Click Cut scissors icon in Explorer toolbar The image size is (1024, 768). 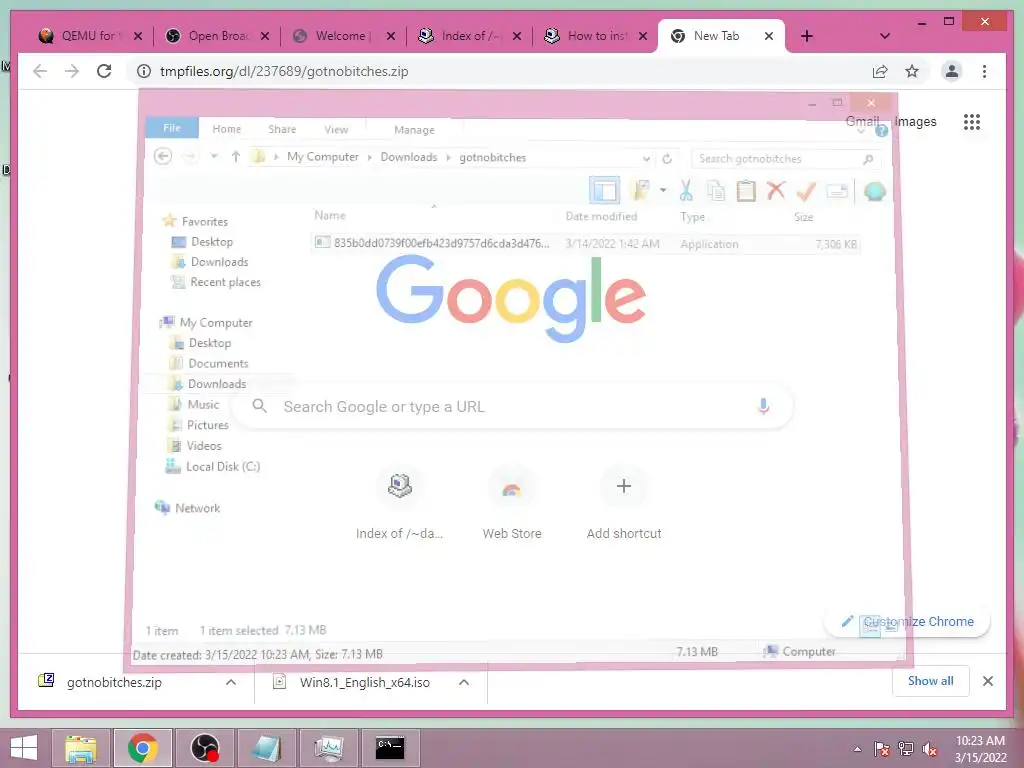[x=686, y=191]
